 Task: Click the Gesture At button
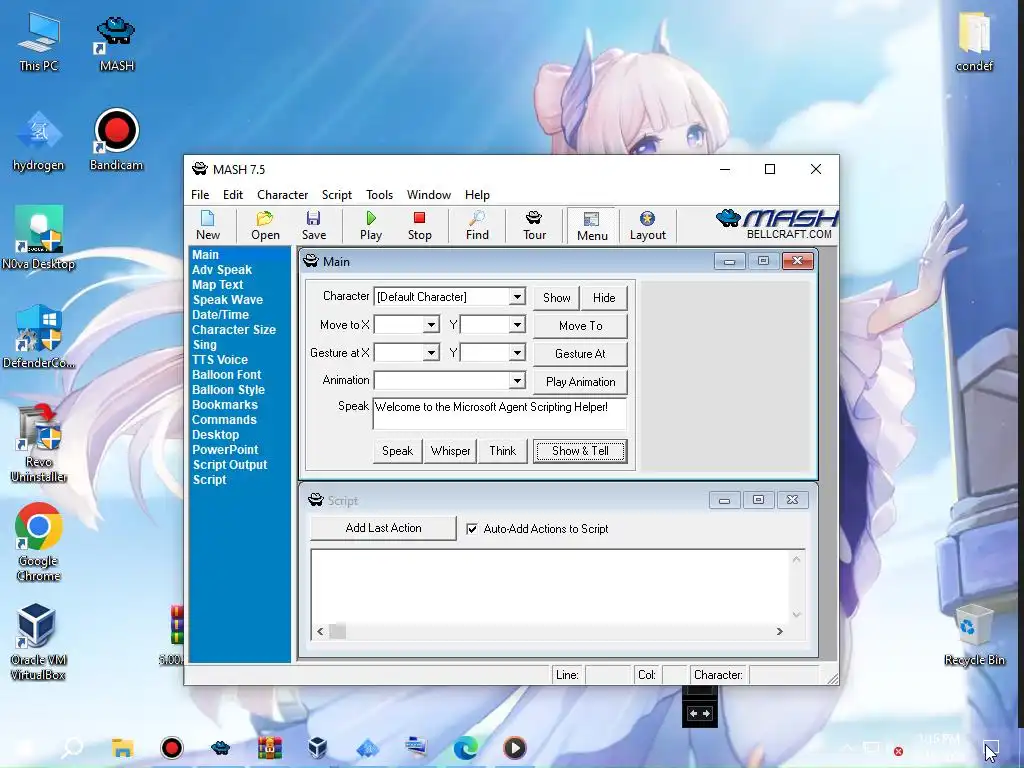pos(580,353)
